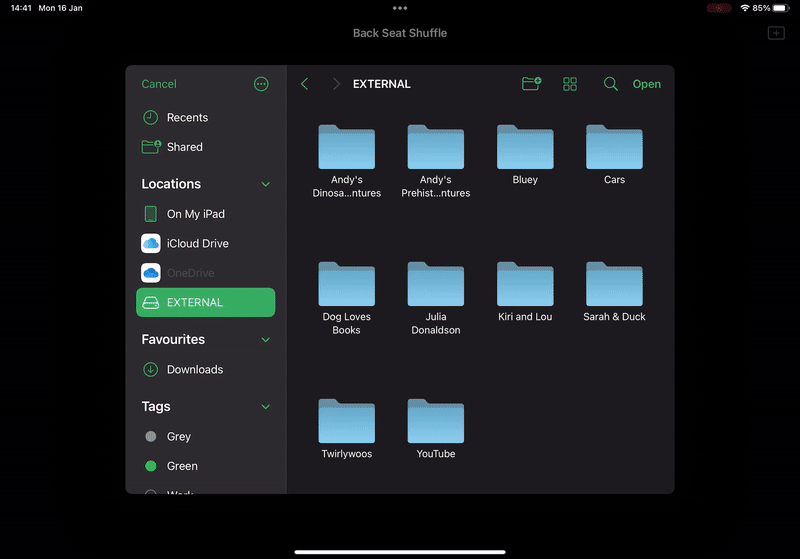Image resolution: width=800 pixels, height=559 pixels.
Task: Click the On My iPad device icon
Action: 151,214
